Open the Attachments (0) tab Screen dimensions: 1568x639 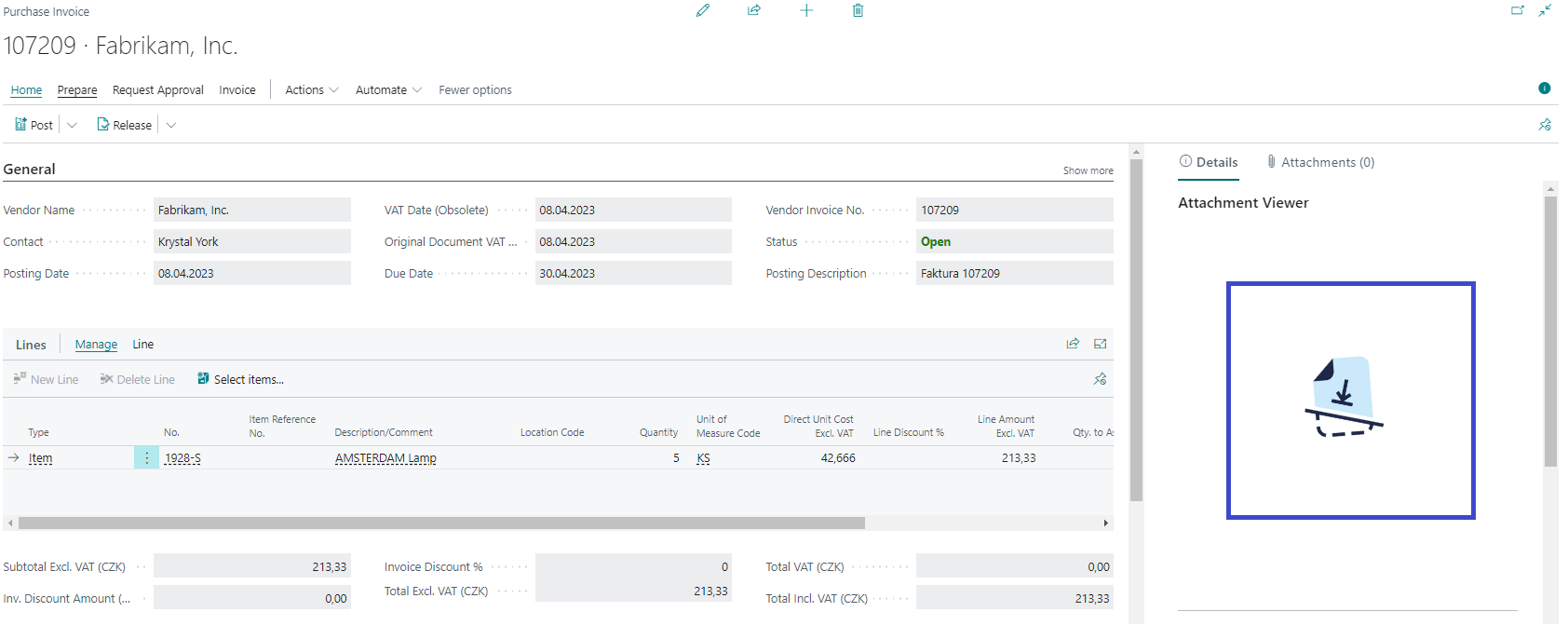pos(1320,162)
